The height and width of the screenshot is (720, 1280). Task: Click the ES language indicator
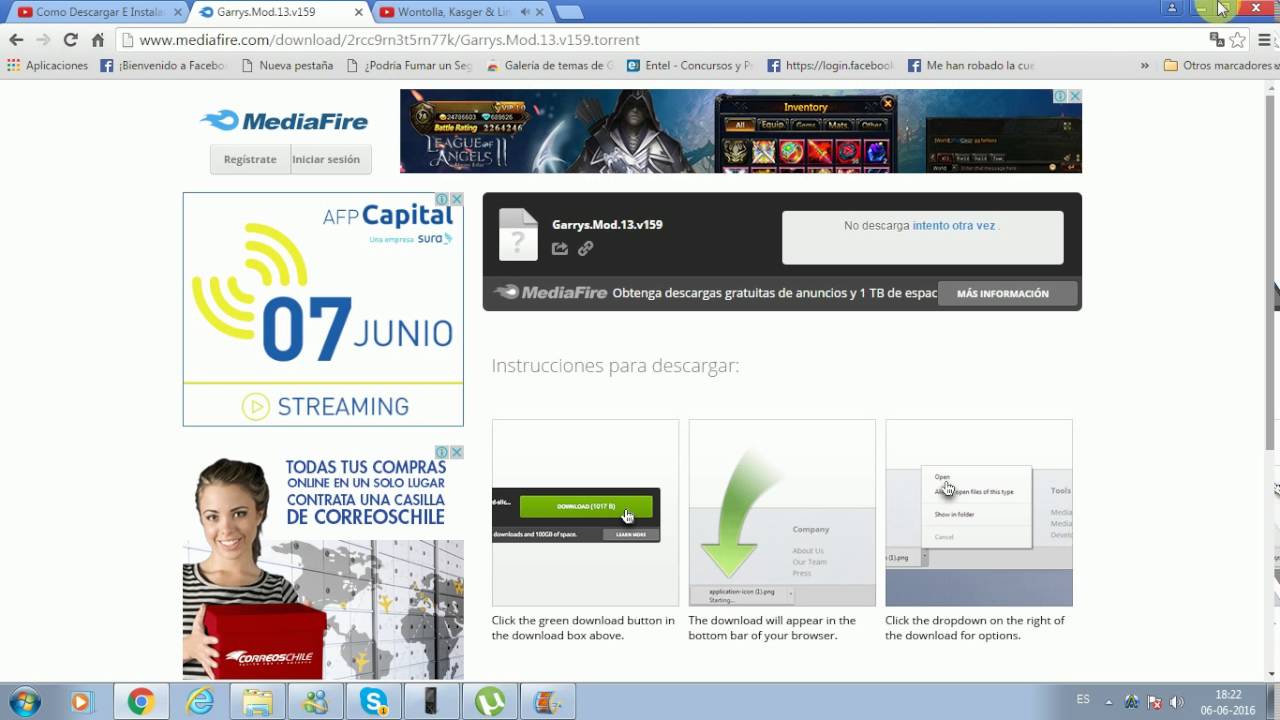coord(1083,700)
